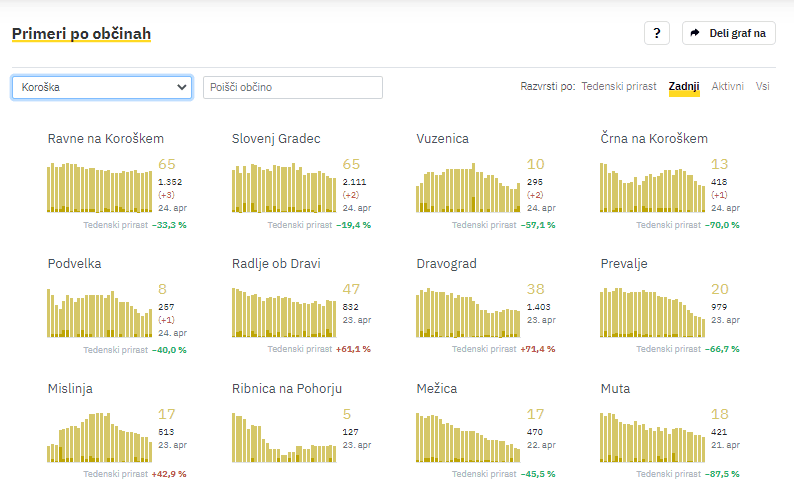
Task: Select the Dravograd bar chart
Action: point(468,313)
